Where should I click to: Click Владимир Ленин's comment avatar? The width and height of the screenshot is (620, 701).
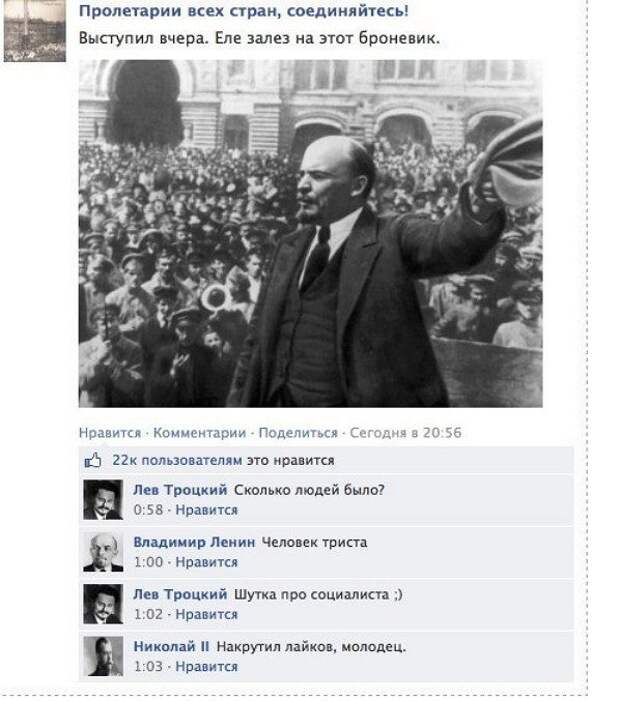[103, 552]
